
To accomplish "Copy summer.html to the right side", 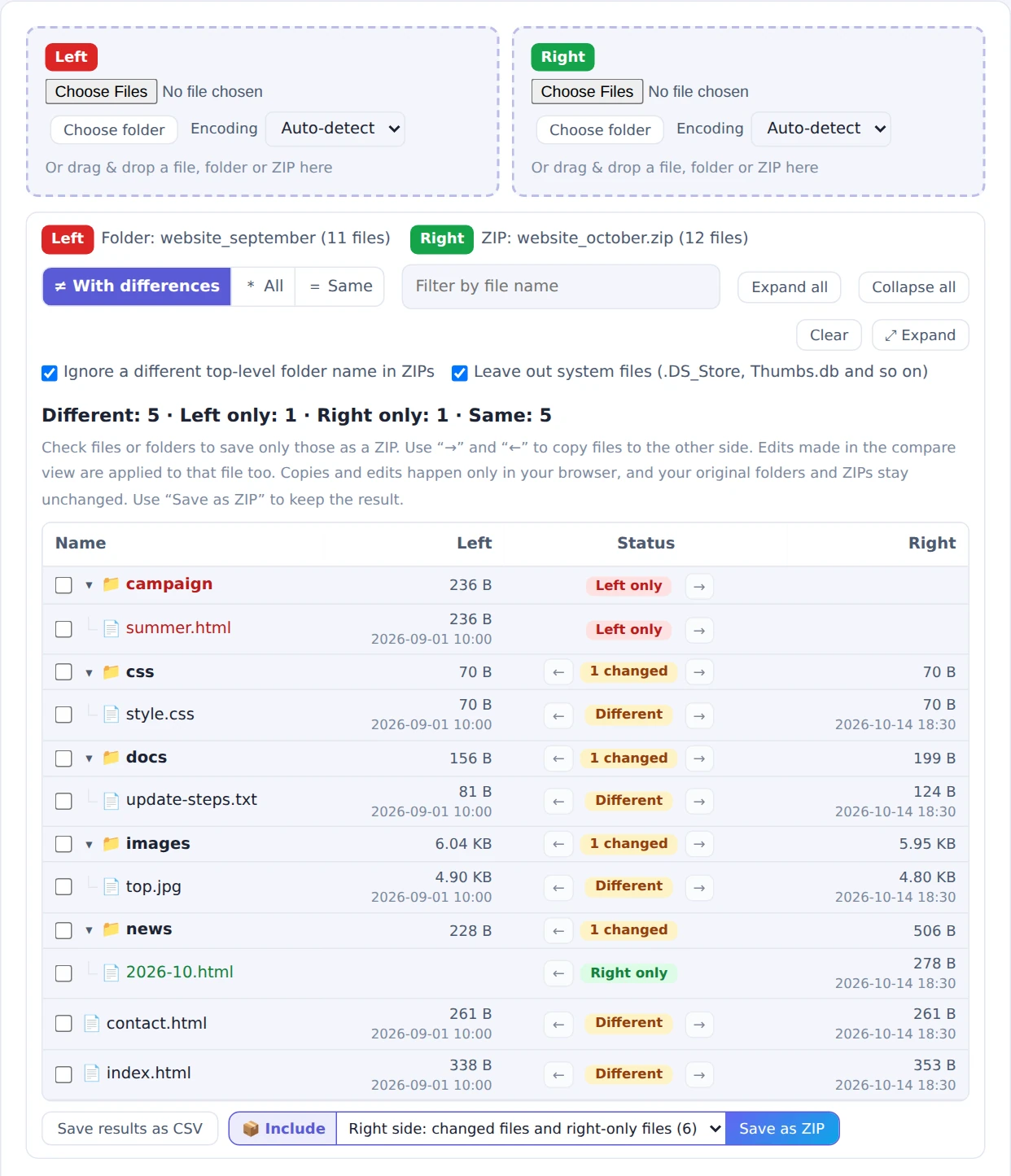I will 699,630.
